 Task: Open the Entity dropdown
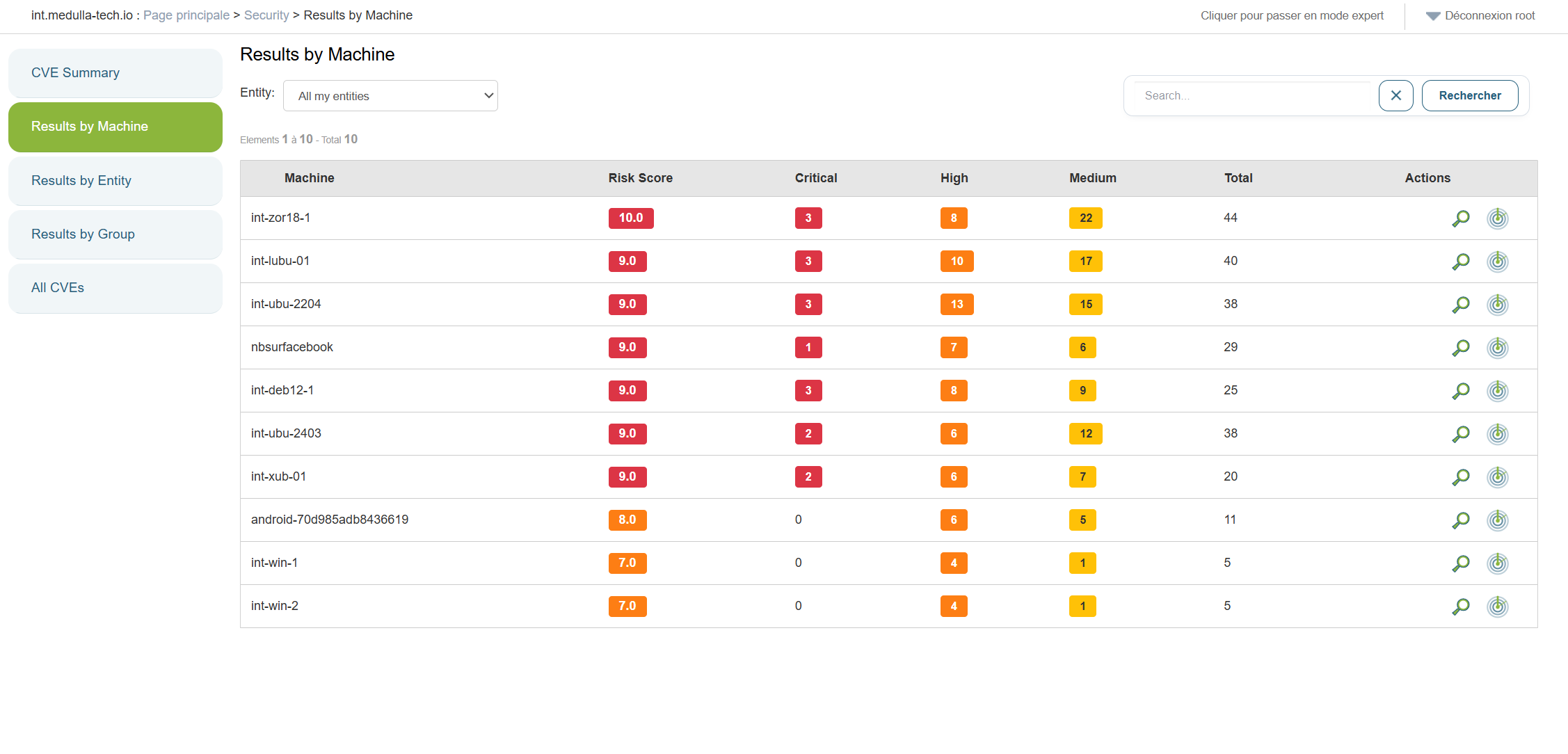390,96
